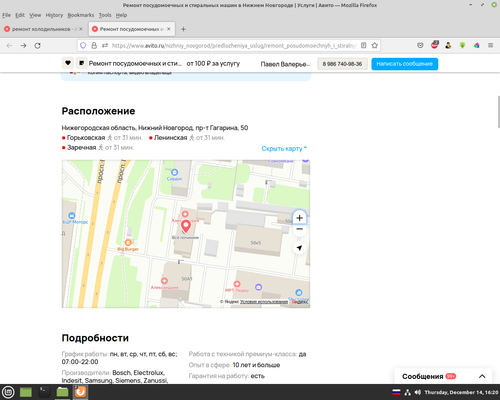Click the Заречная metro station text

[x=82, y=147]
